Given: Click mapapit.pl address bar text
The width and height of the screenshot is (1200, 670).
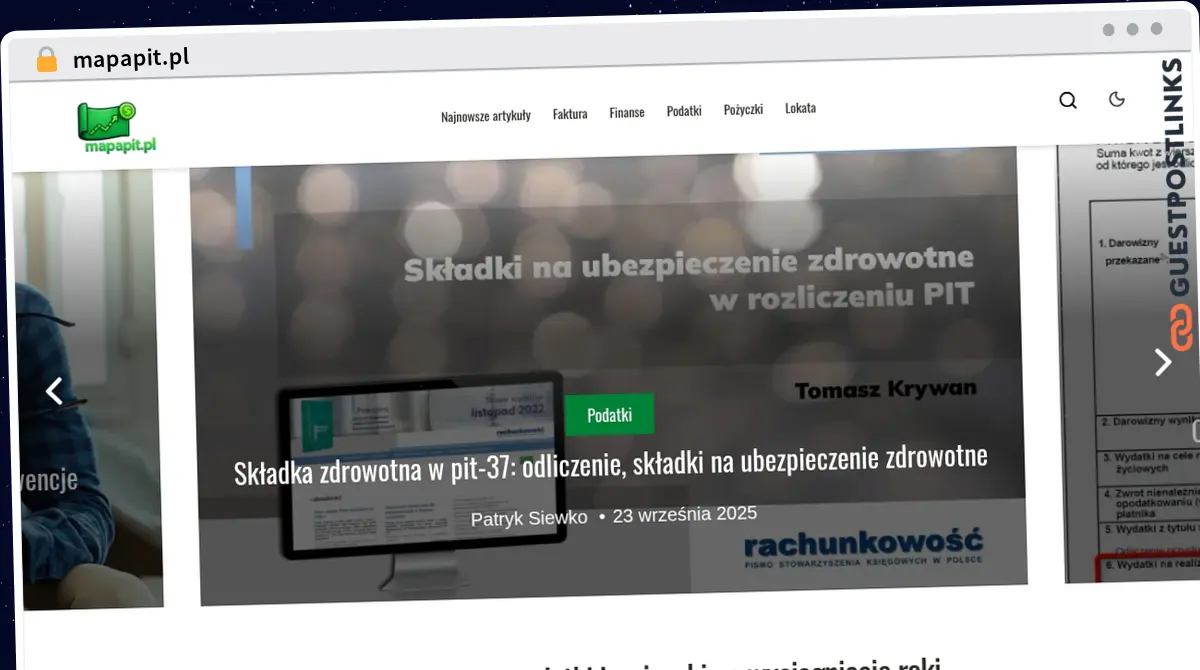Looking at the screenshot, I should pyautogui.click(x=131, y=59).
